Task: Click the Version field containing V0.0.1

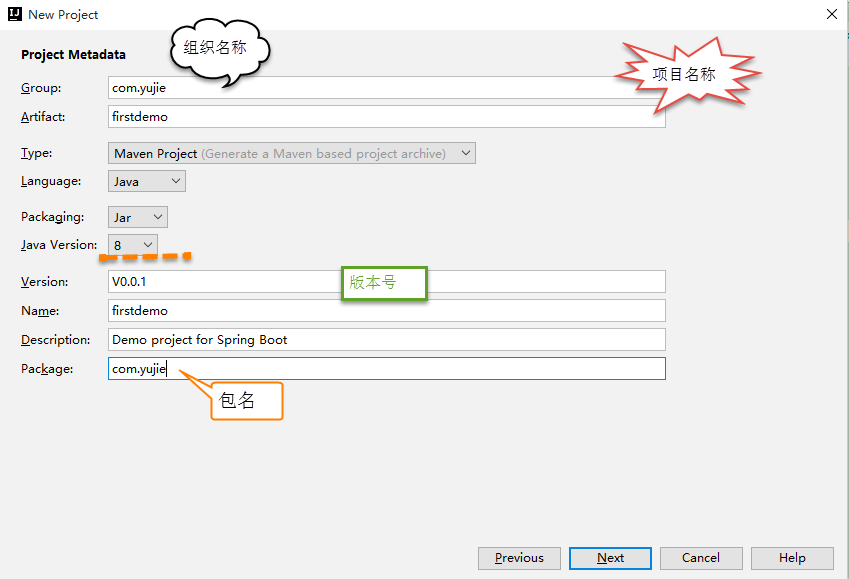Action: point(387,282)
